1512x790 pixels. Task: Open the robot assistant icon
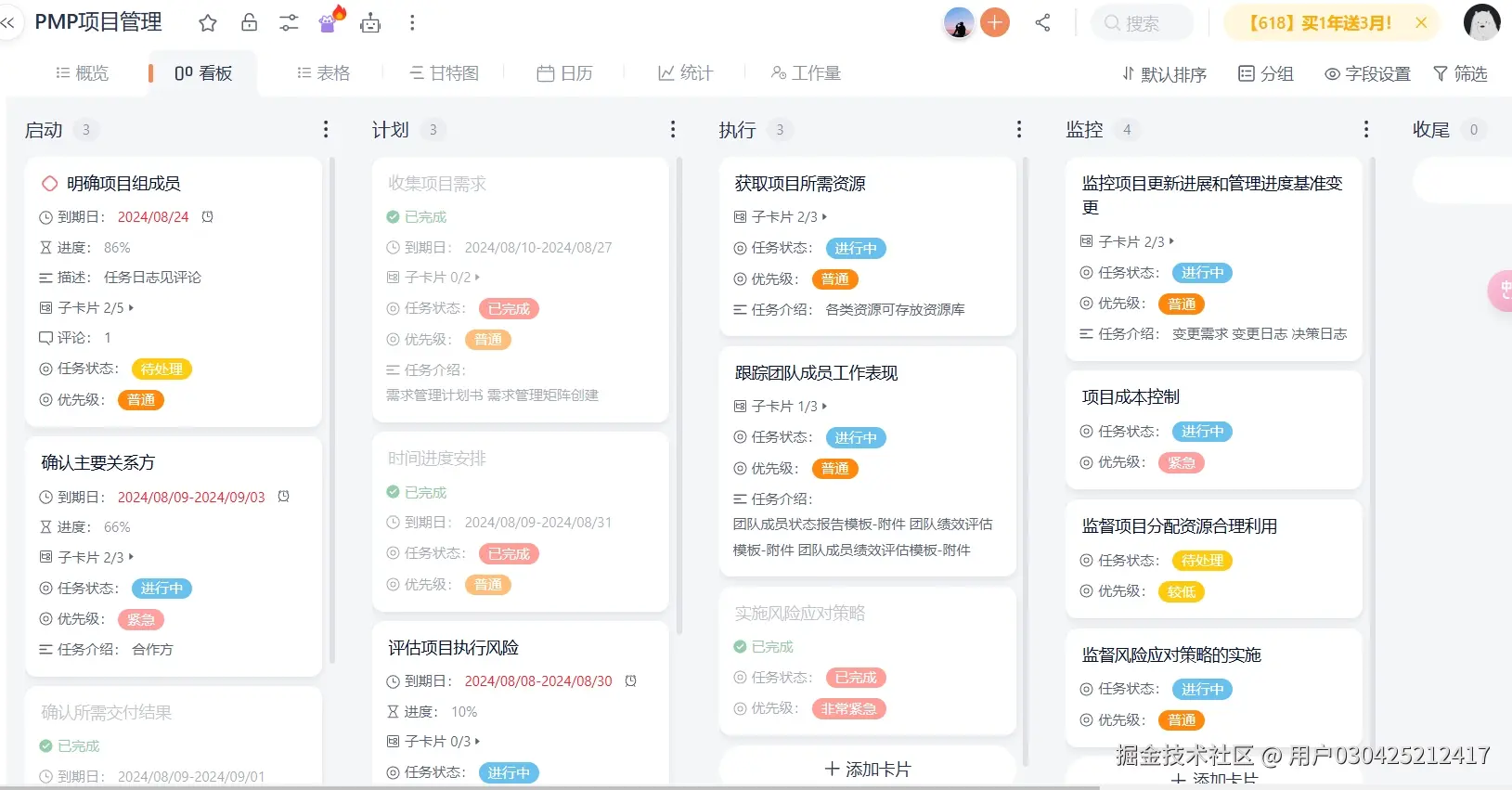[x=370, y=23]
